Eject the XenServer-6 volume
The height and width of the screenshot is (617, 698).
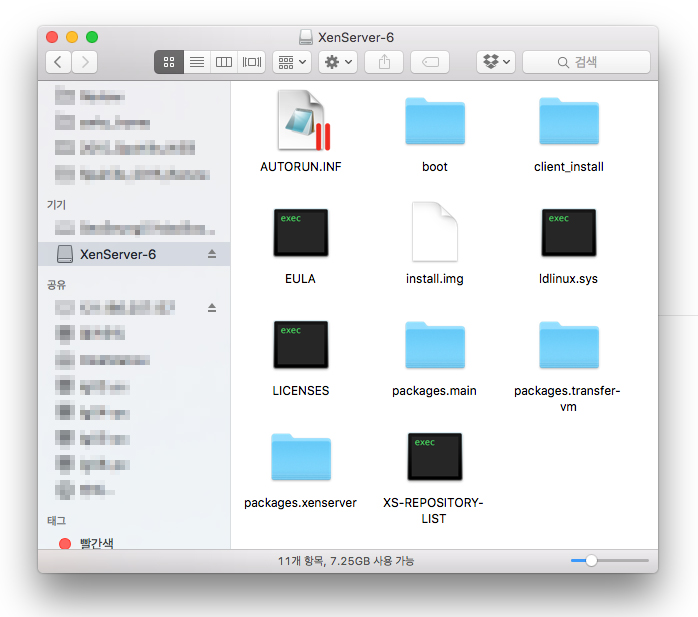[212, 254]
